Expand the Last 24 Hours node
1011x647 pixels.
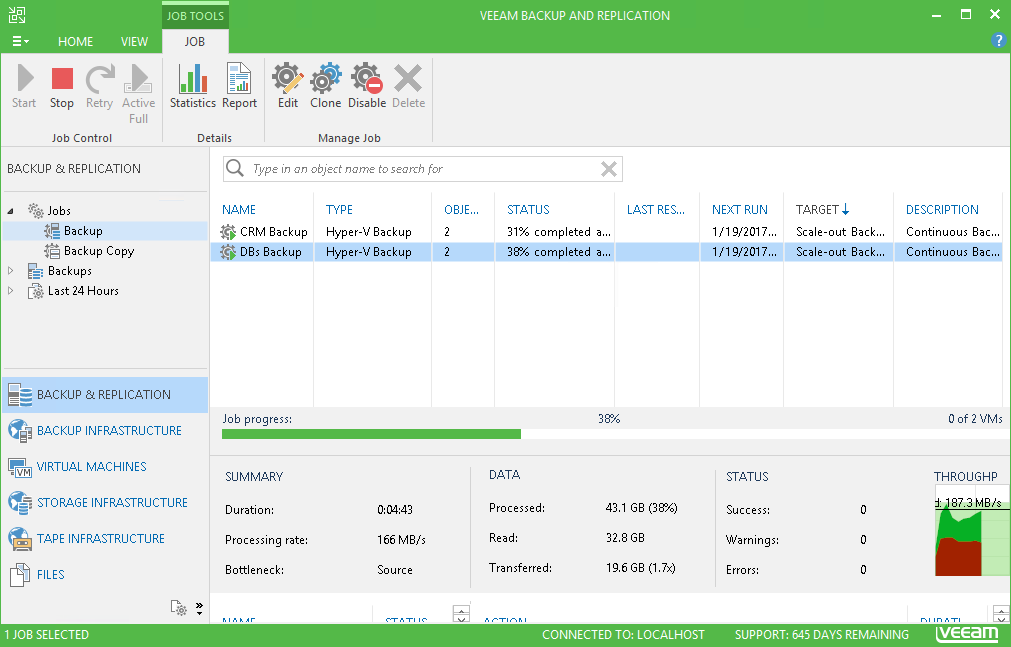[10, 291]
